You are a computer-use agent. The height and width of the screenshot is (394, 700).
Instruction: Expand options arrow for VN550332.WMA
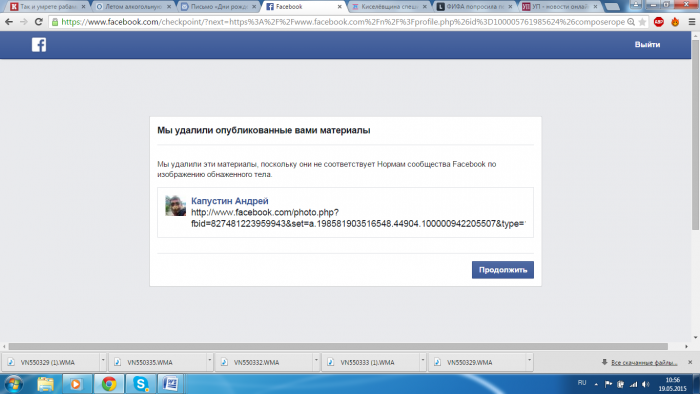(316, 360)
